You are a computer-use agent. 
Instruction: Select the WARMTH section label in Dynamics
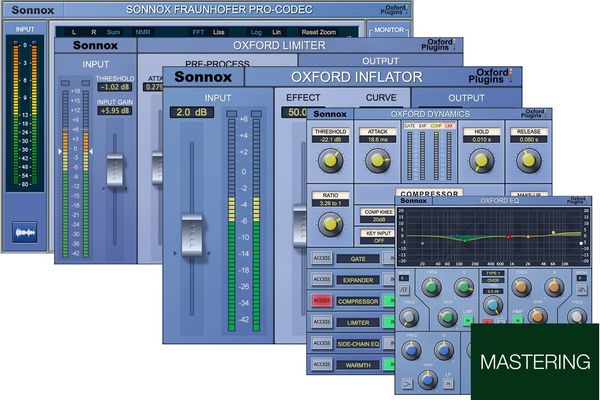(x=358, y=365)
